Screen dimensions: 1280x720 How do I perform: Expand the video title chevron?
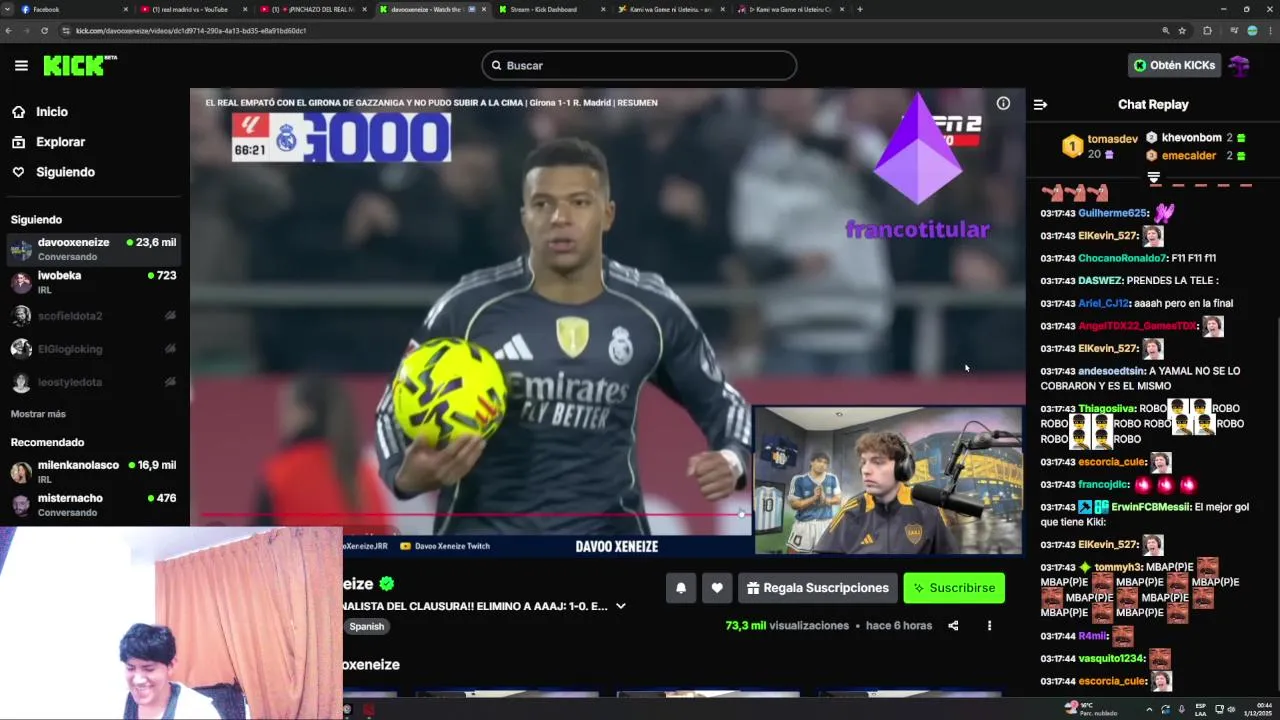(x=621, y=606)
